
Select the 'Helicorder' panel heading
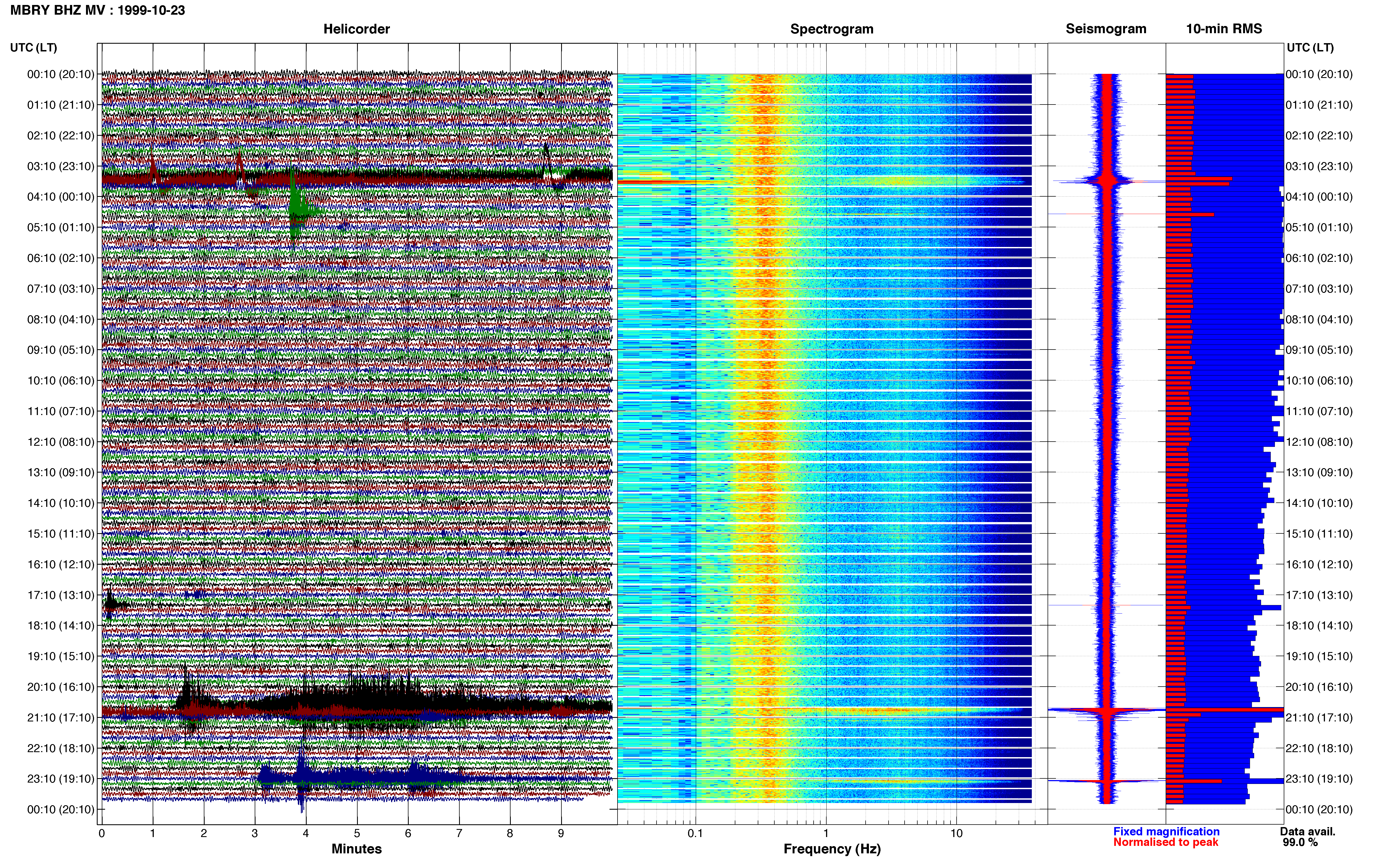[x=356, y=29]
